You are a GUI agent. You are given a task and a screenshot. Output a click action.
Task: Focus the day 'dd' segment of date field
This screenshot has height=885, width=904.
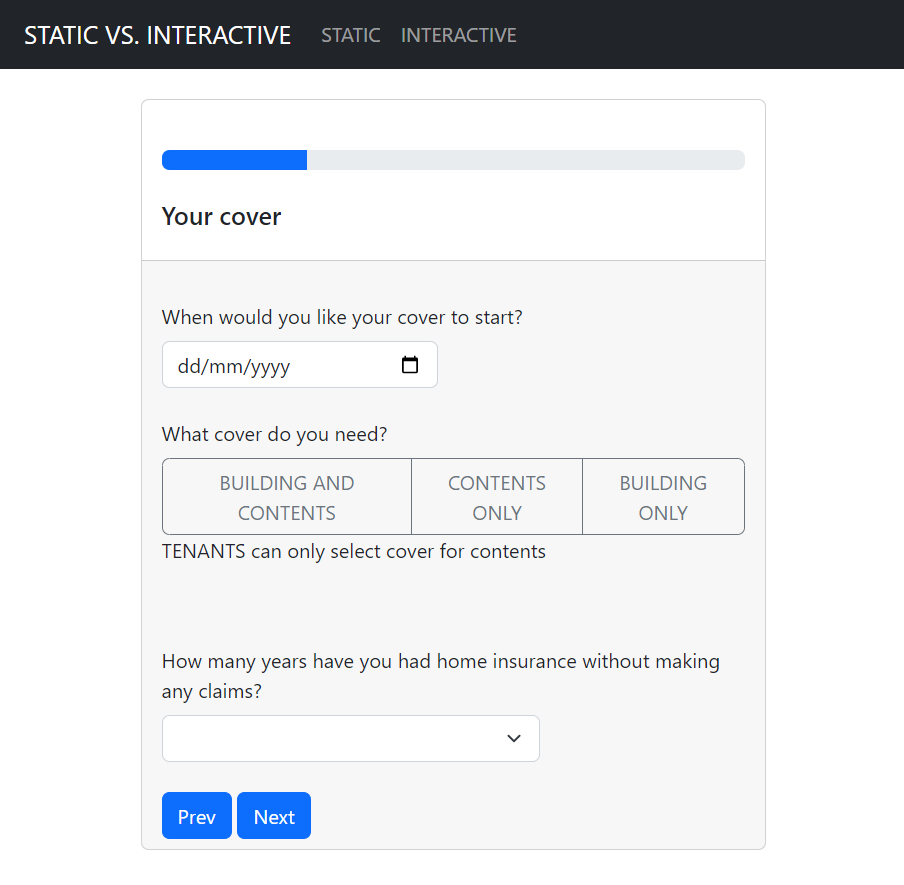(188, 366)
